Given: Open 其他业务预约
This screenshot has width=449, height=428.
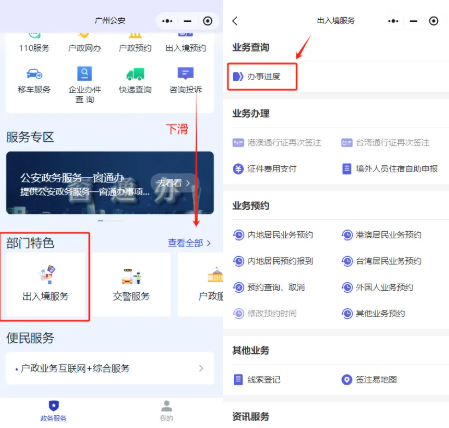Looking at the screenshot, I should tap(373, 313).
